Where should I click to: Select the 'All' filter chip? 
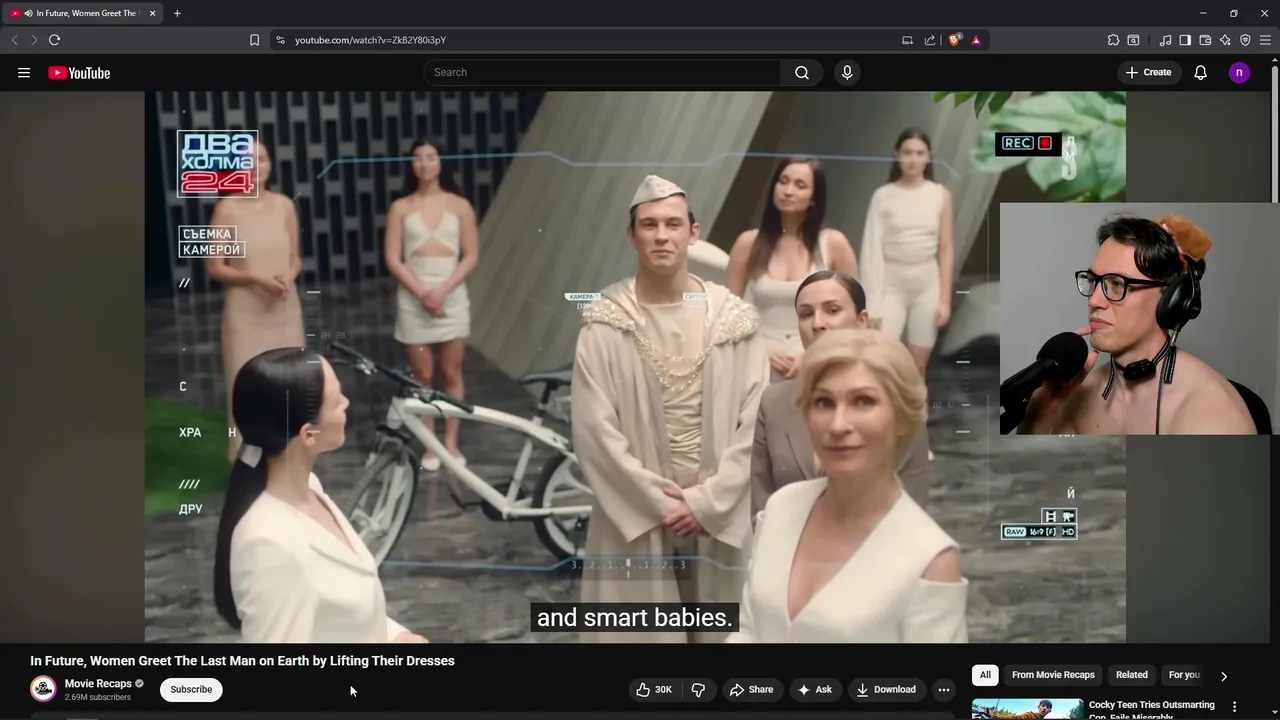pos(985,675)
